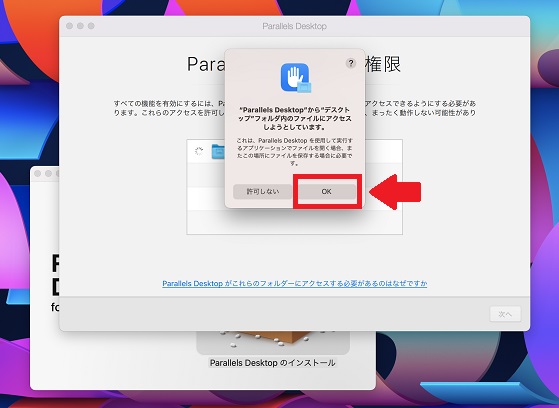
Task: Click the 許可しない button
Action: pyautogui.click(x=263, y=192)
